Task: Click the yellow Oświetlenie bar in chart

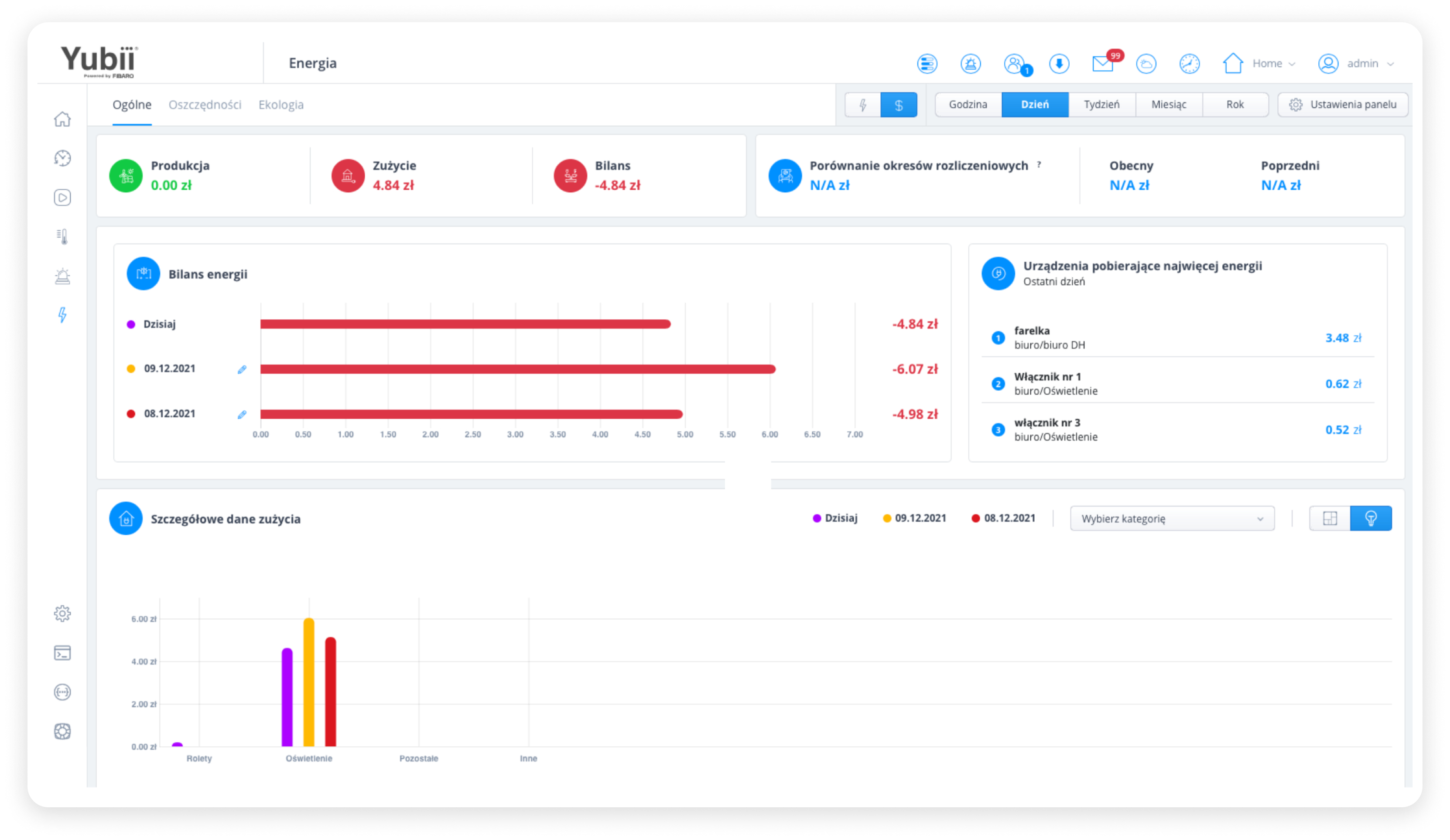Action: 309,682
